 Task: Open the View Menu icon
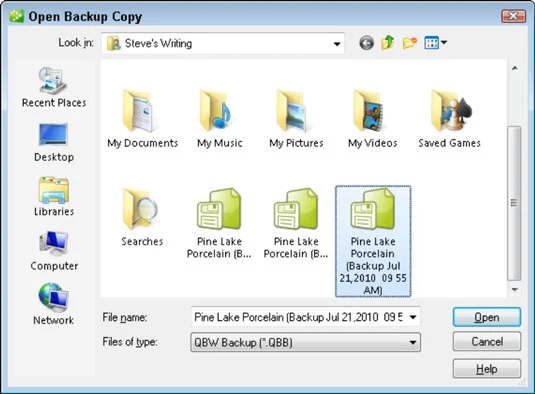pos(431,43)
